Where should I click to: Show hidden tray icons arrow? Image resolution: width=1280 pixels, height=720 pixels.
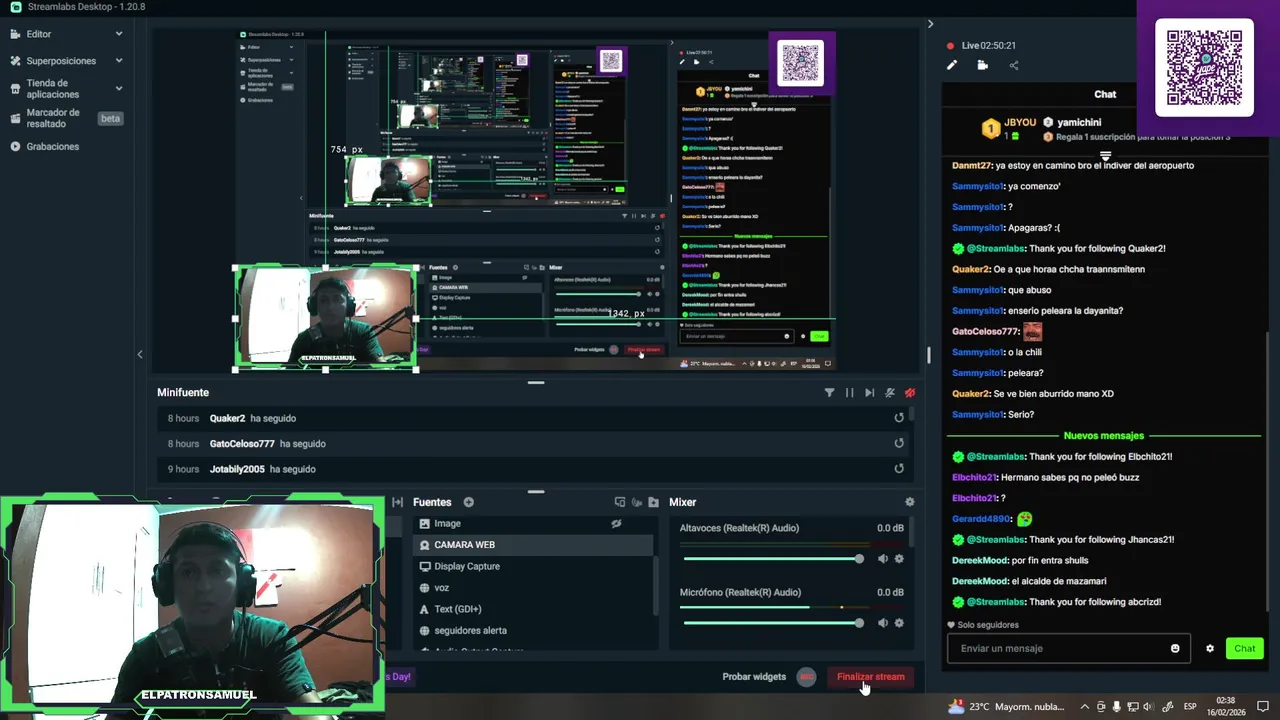coord(1085,706)
